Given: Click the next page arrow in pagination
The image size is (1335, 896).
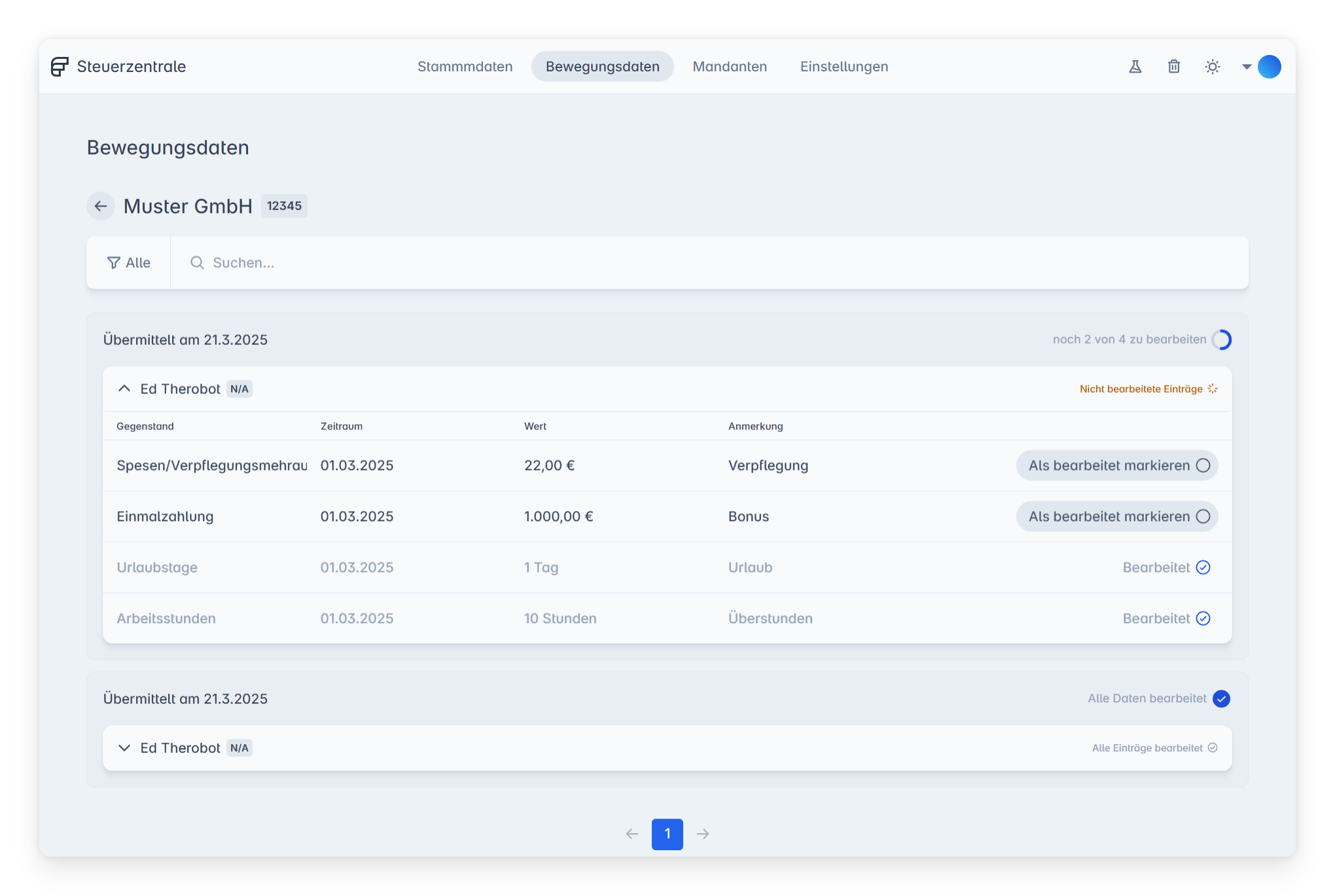Looking at the screenshot, I should (x=703, y=834).
